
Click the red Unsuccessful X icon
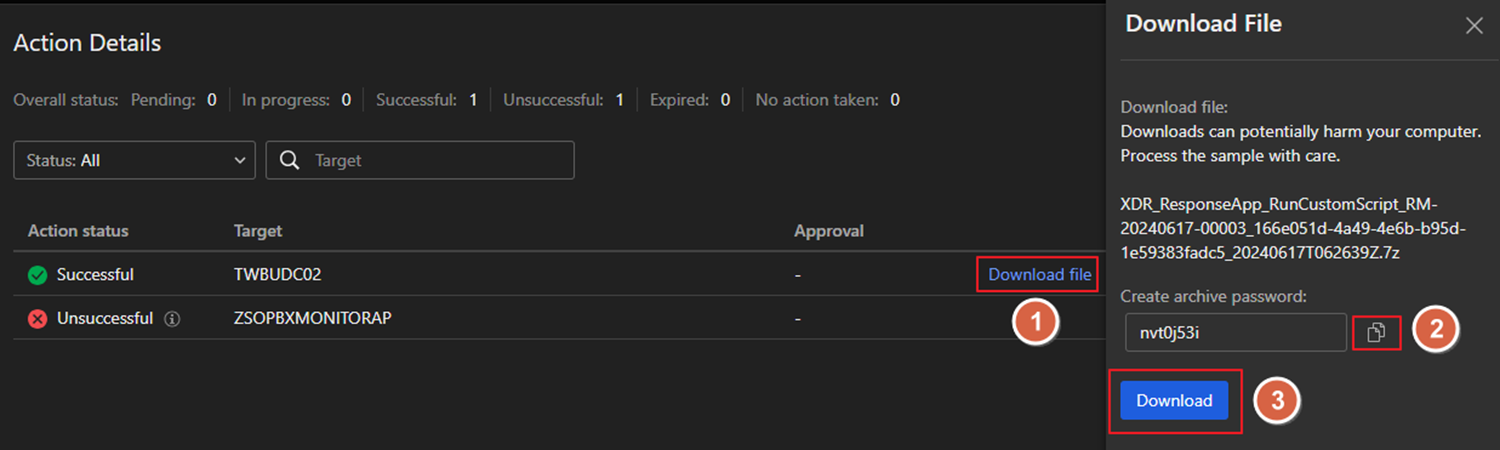pyautogui.click(x=38, y=319)
